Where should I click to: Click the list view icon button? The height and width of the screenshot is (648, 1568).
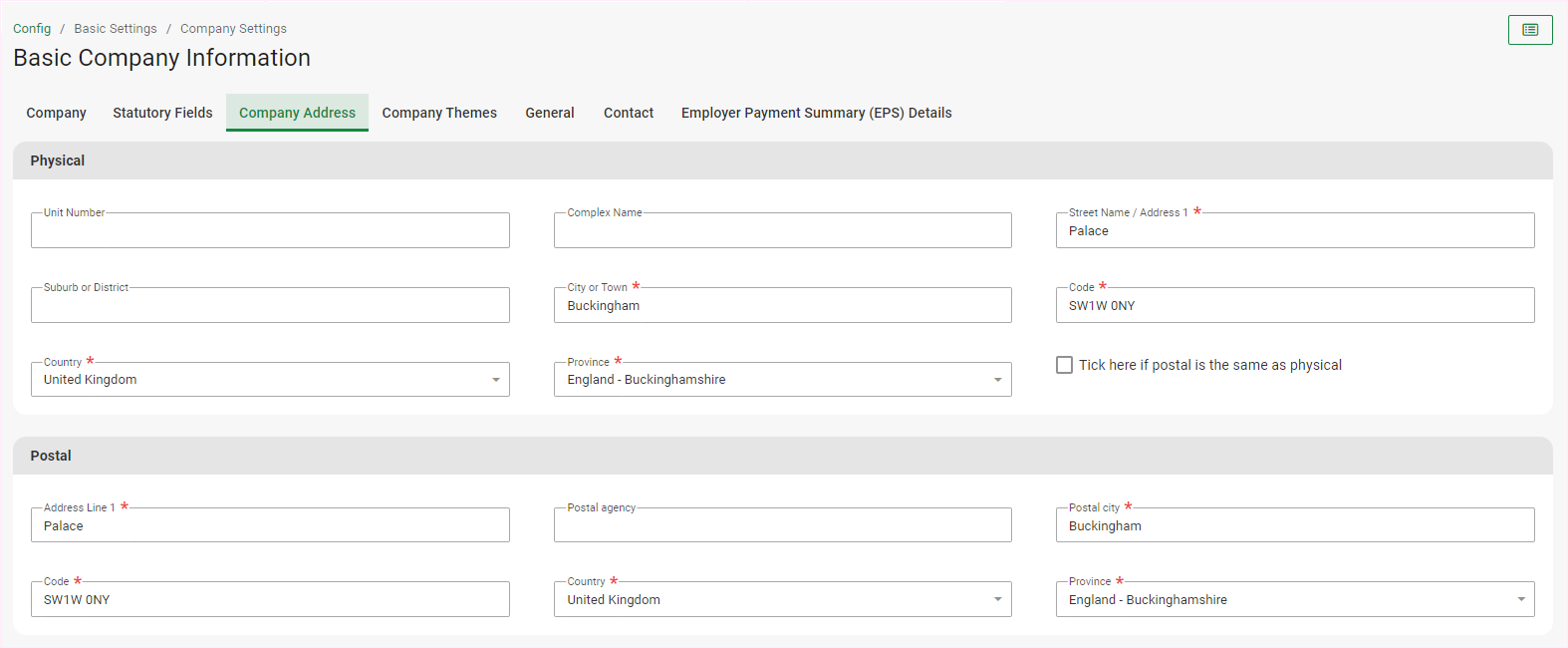(x=1529, y=30)
